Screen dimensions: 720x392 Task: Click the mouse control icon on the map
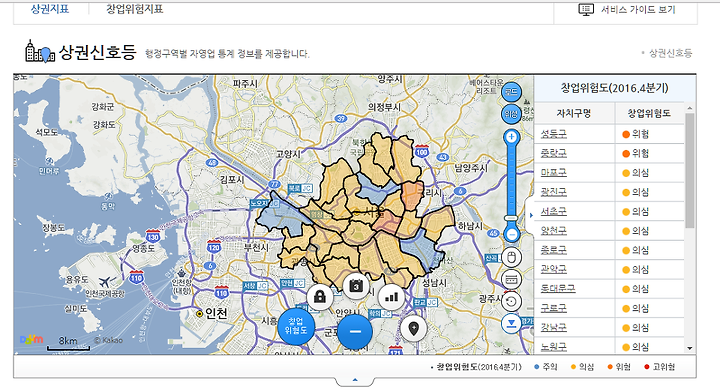(x=511, y=257)
